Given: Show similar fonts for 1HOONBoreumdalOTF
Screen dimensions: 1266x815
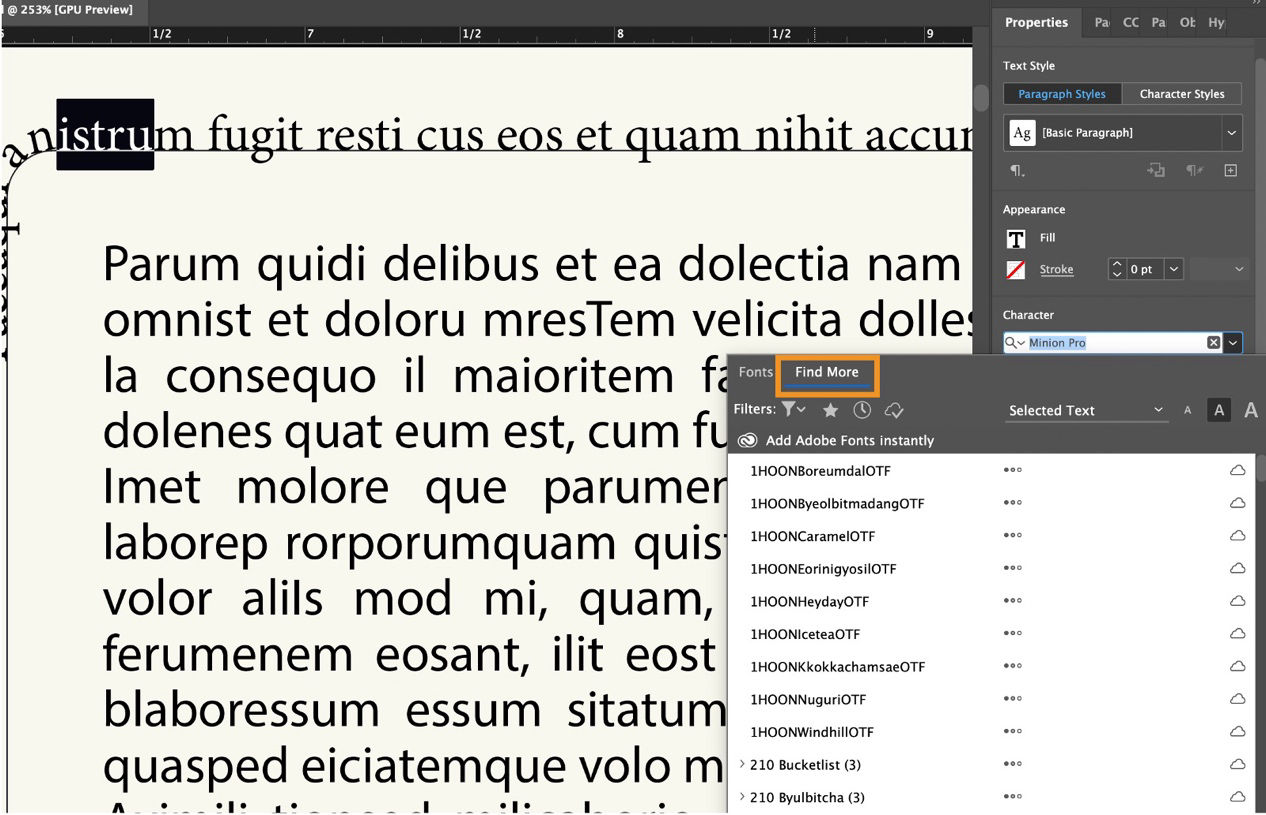Looking at the screenshot, I should click(1012, 470).
